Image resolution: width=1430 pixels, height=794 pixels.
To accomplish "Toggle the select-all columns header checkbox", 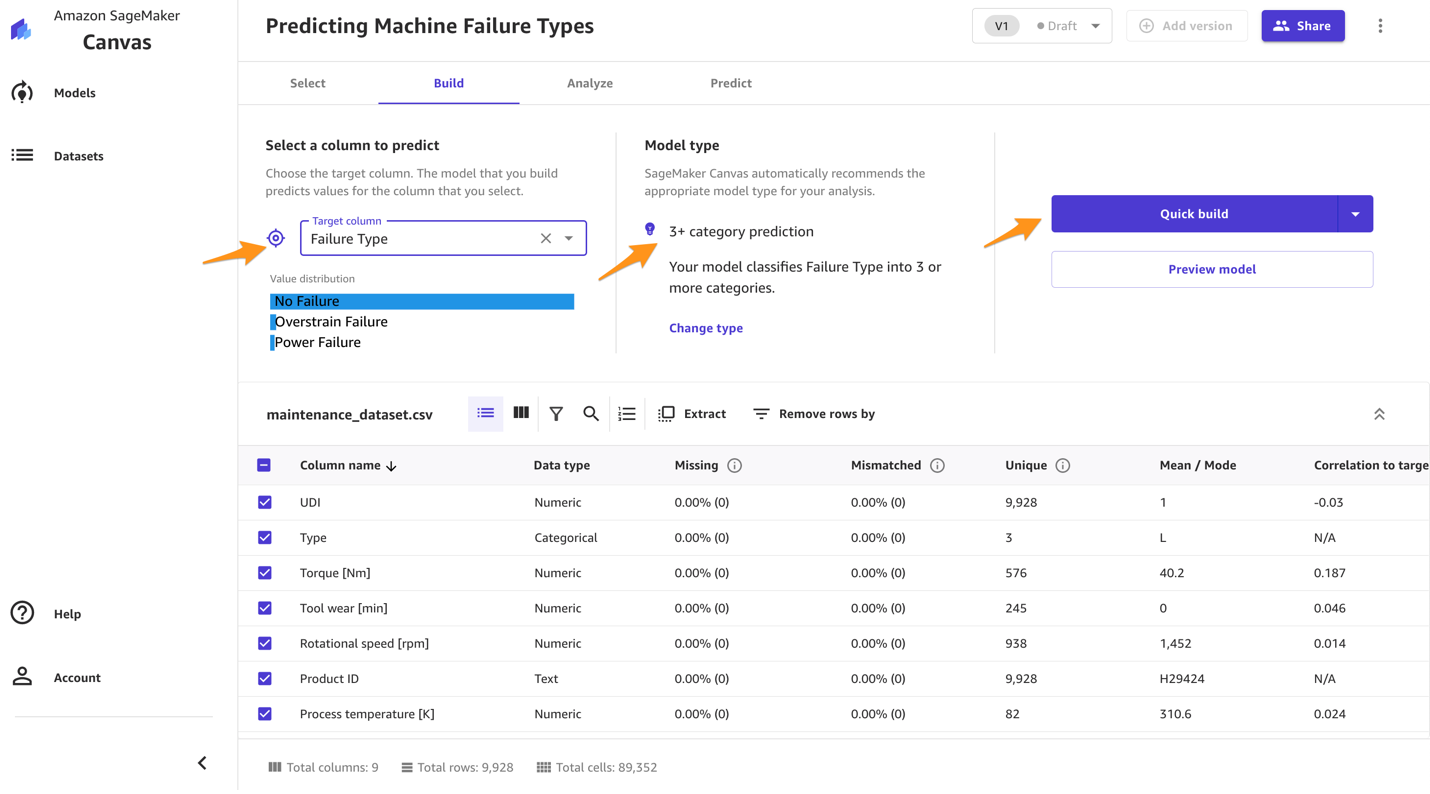I will pyautogui.click(x=264, y=465).
